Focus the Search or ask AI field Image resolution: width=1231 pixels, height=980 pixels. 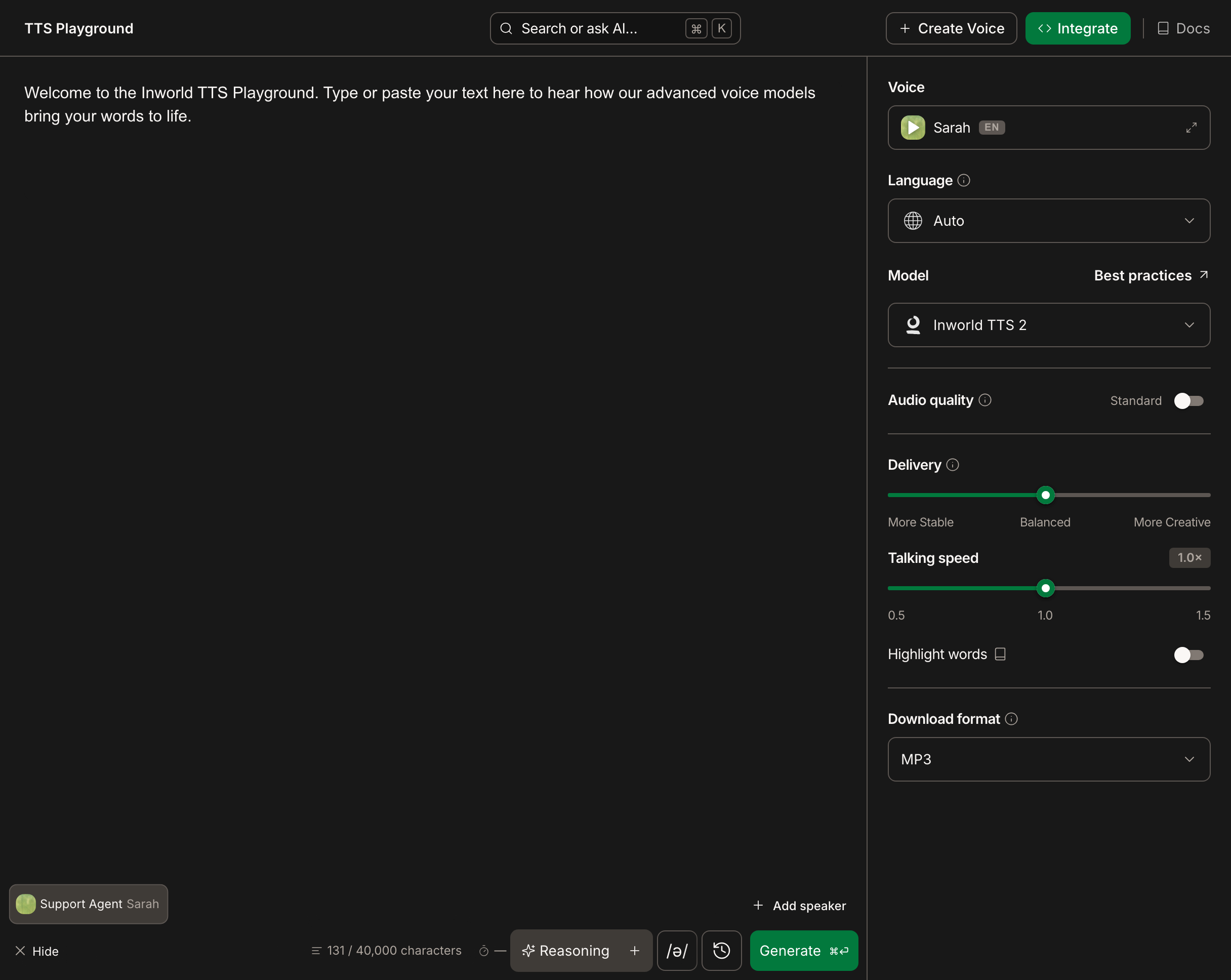(615, 28)
